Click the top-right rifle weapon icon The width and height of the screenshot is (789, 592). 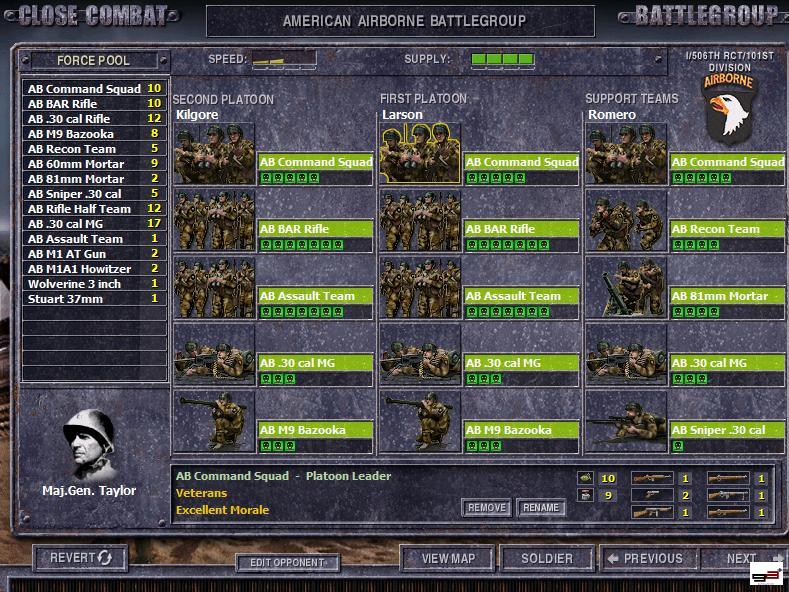[728, 478]
